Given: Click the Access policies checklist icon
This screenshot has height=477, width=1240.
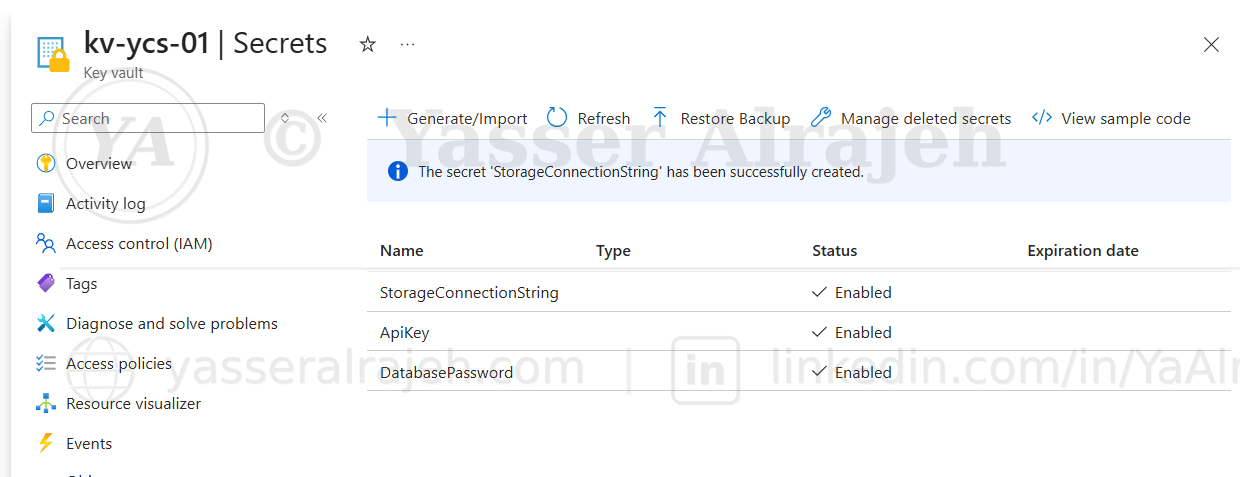Looking at the screenshot, I should tap(45, 363).
